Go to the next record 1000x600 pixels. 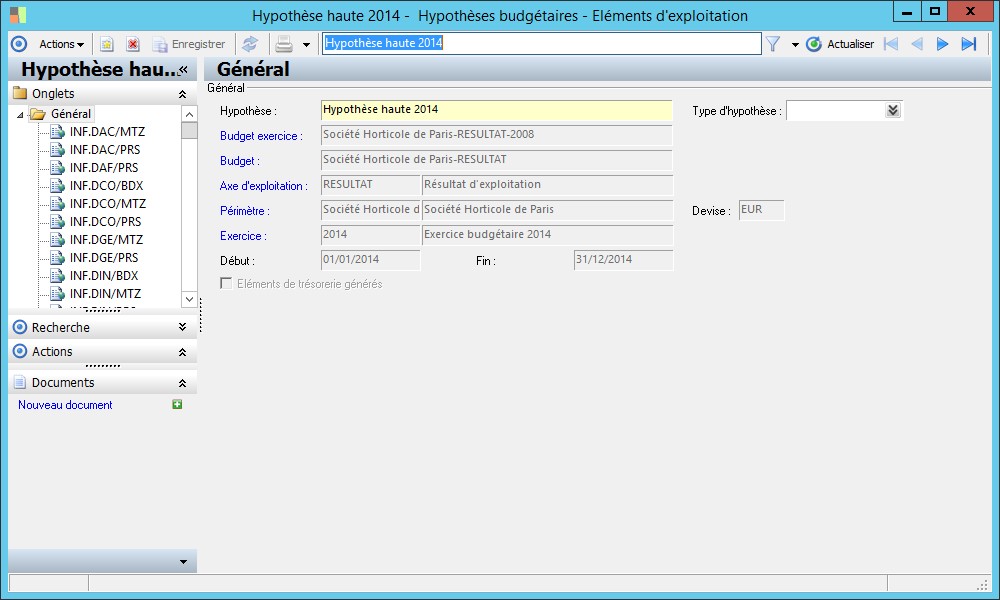click(942, 44)
